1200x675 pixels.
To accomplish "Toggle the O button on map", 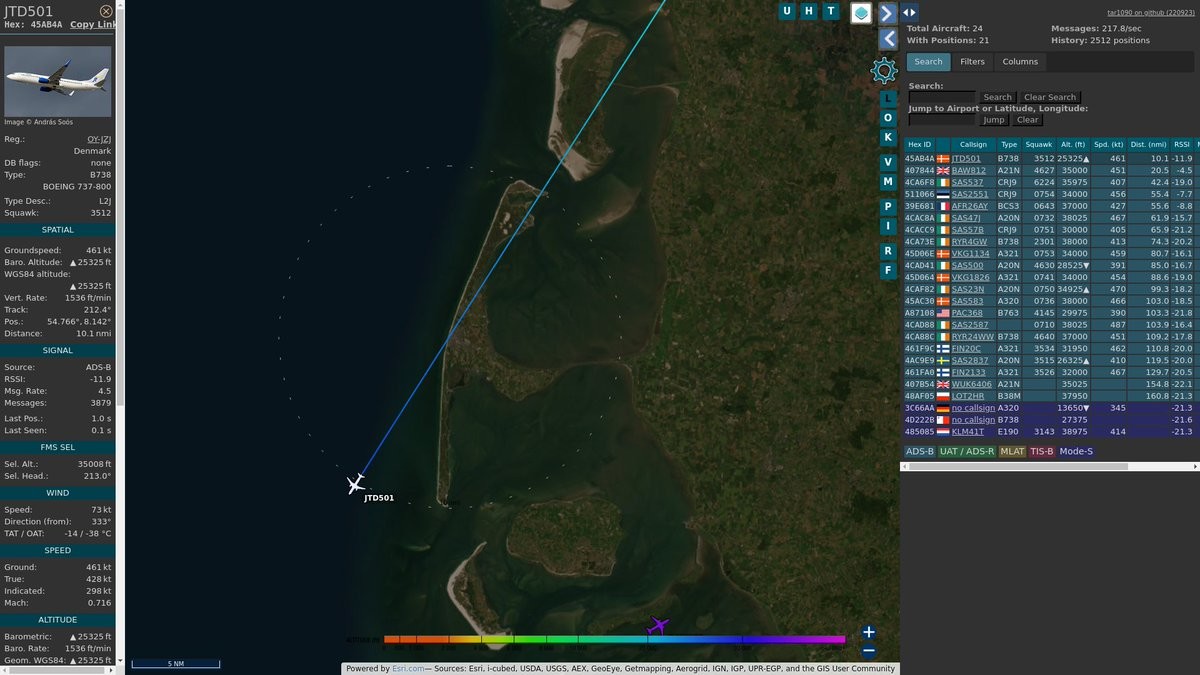I will [888, 118].
